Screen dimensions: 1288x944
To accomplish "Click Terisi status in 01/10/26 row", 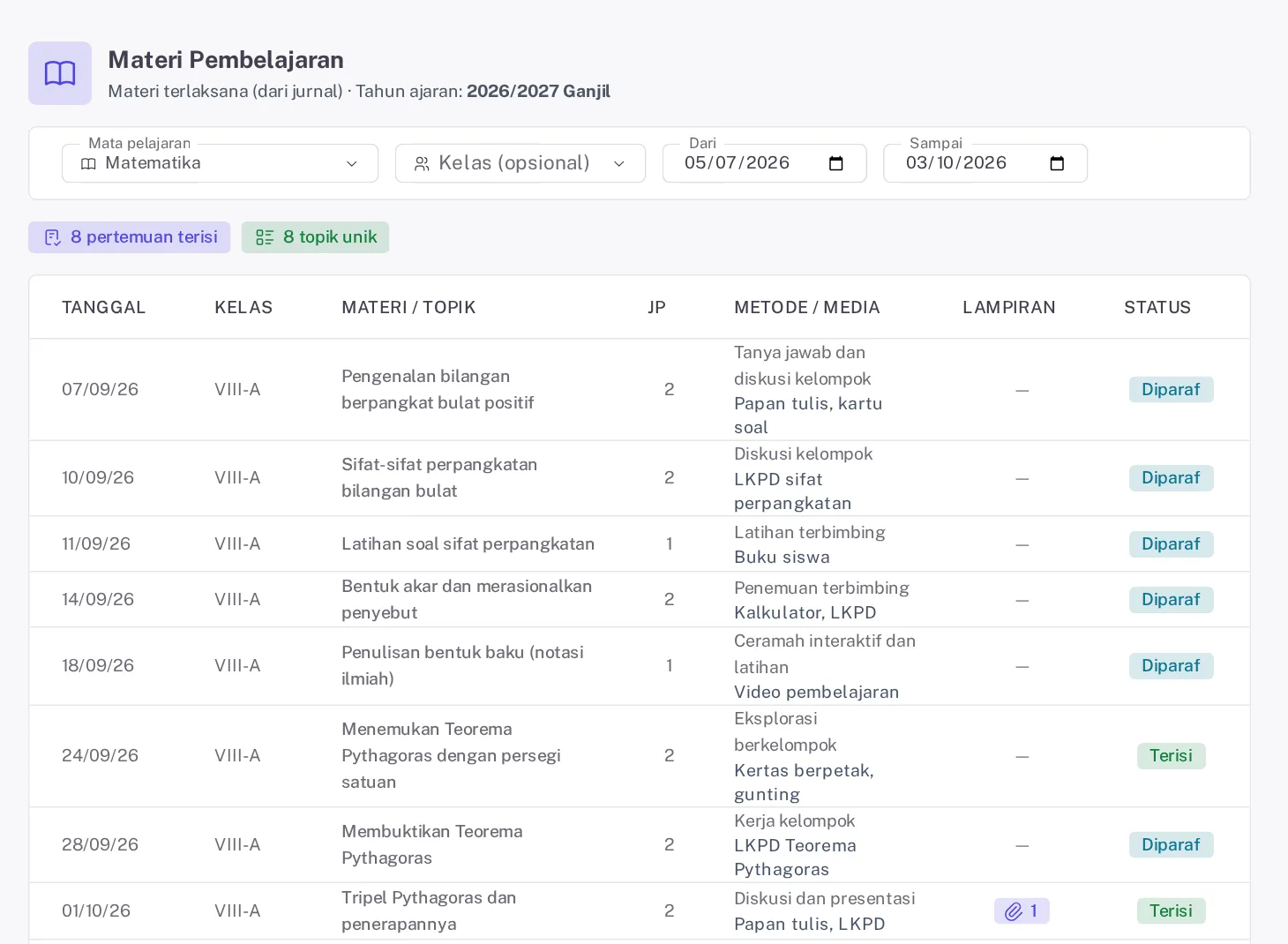I will pyautogui.click(x=1172, y=911).
